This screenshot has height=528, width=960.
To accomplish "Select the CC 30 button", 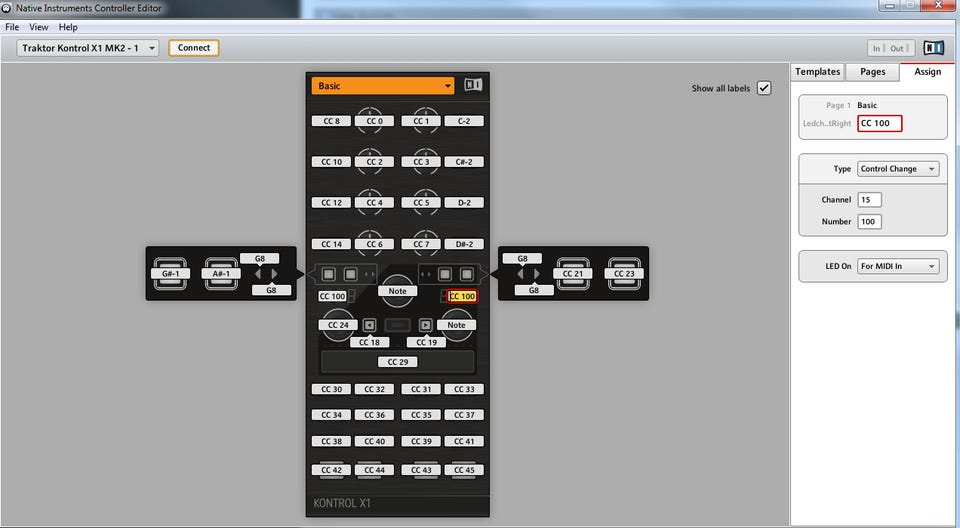I will point(331,389).
